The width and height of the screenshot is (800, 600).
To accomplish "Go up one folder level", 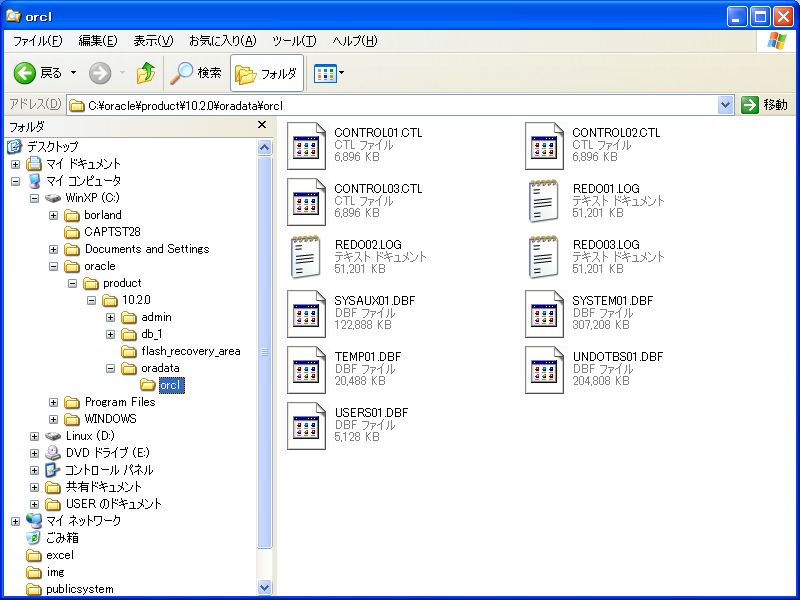I will (x=146, y=73).
